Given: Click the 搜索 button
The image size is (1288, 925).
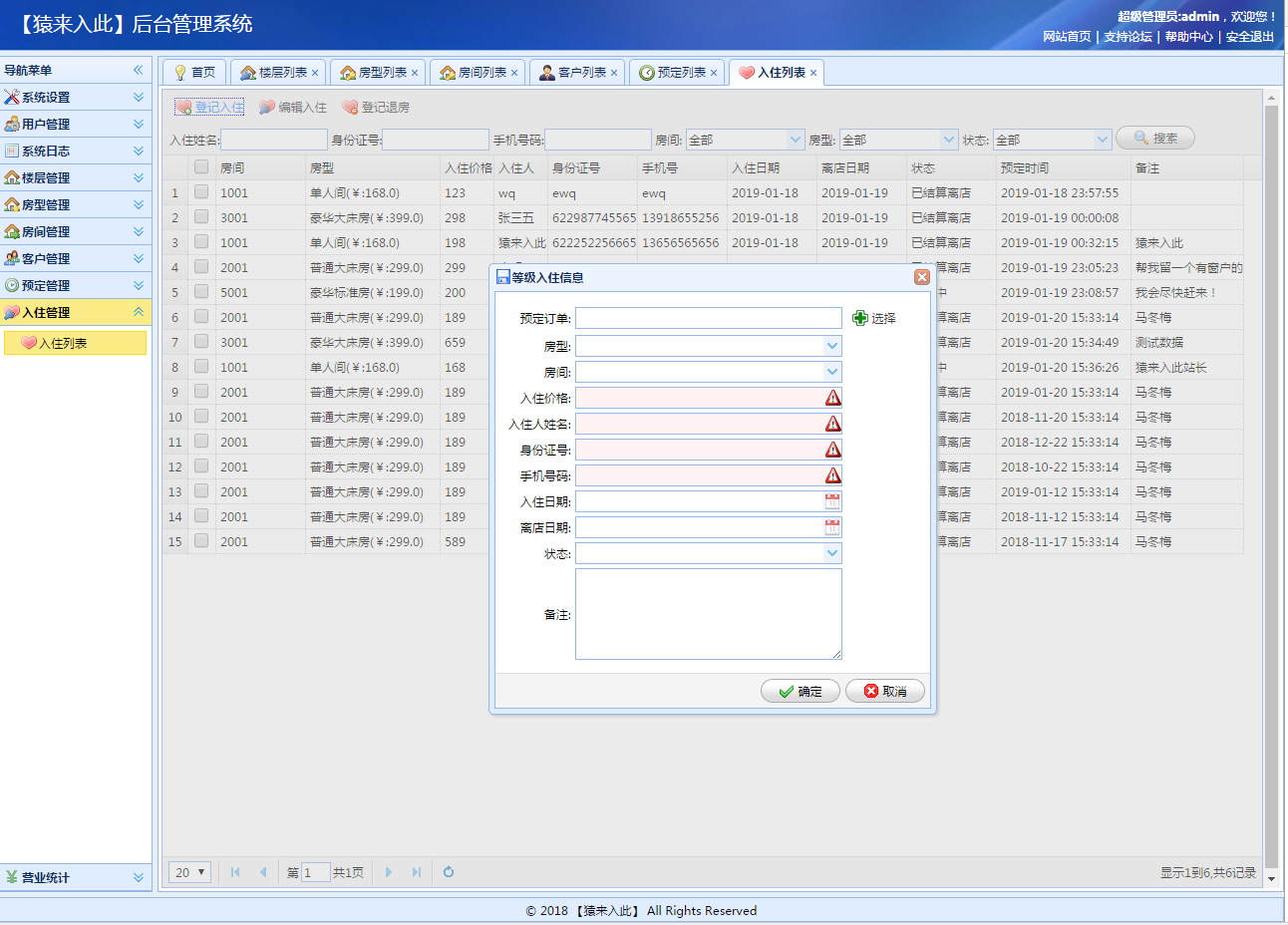Looking at the screenshot, I should (x=1155, y=139).
